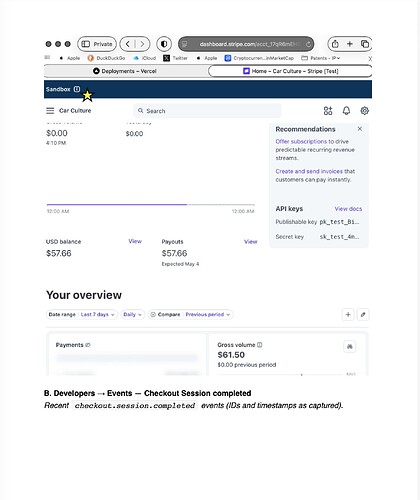
Task: Dismiss the Recommendations panel
Action: click(360, 129)
